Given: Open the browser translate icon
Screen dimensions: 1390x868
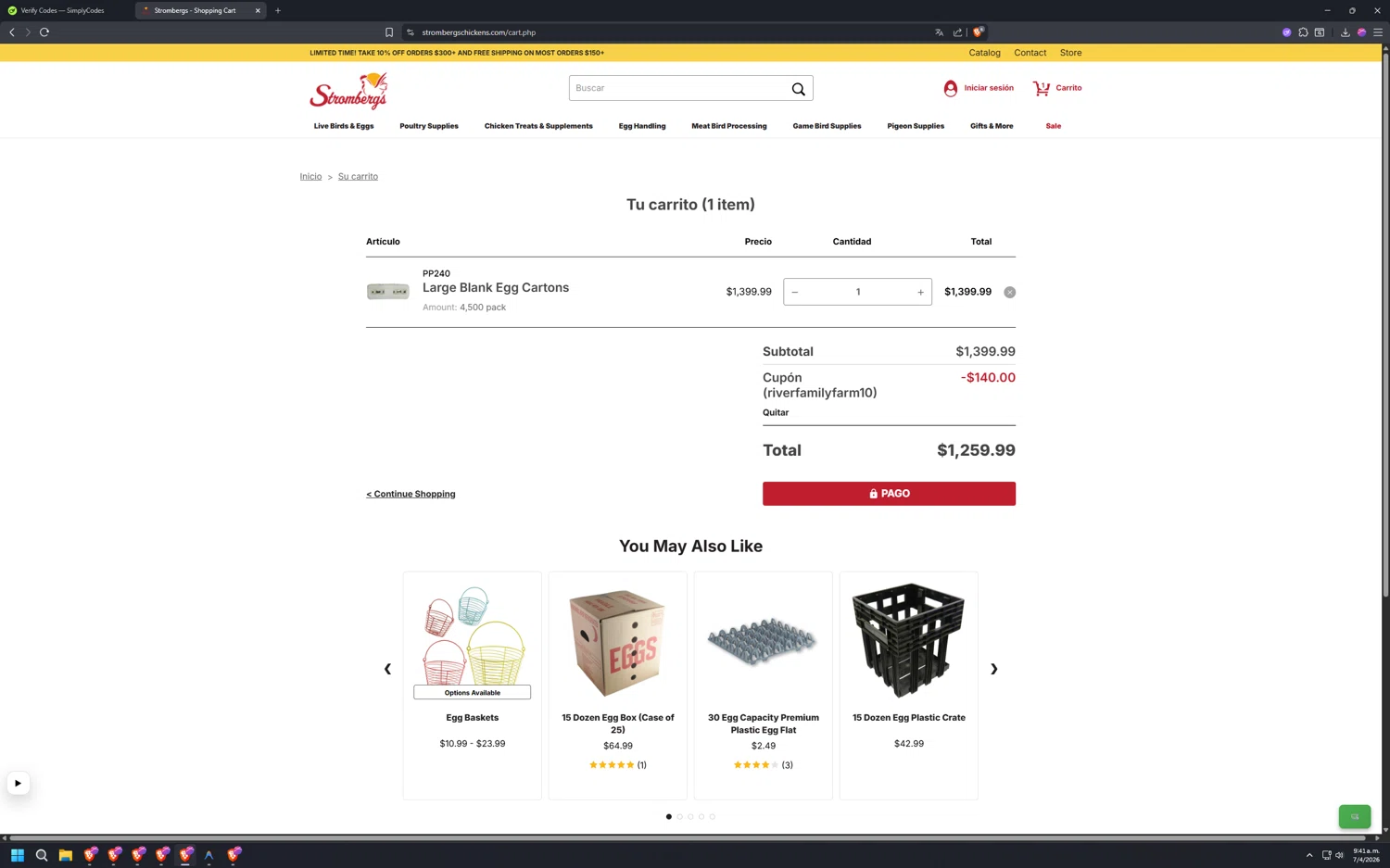Looking at the screenshot, I should click(x=939, y=32).
